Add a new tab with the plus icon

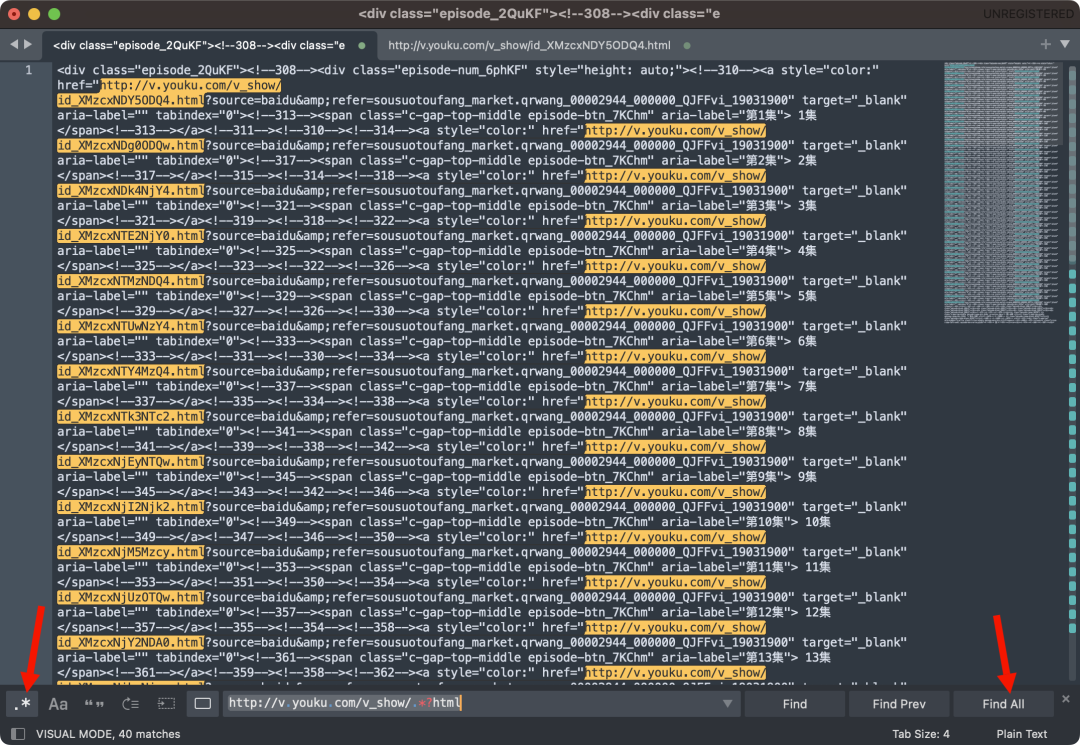[x=1045, y=45]
